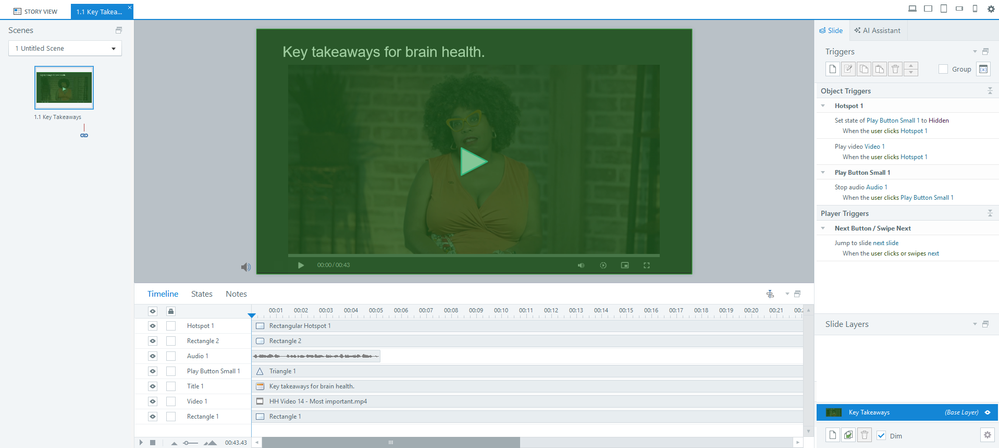Stop the timeline preview
Viewport: 999px width, 448px height.
point(152,442)
